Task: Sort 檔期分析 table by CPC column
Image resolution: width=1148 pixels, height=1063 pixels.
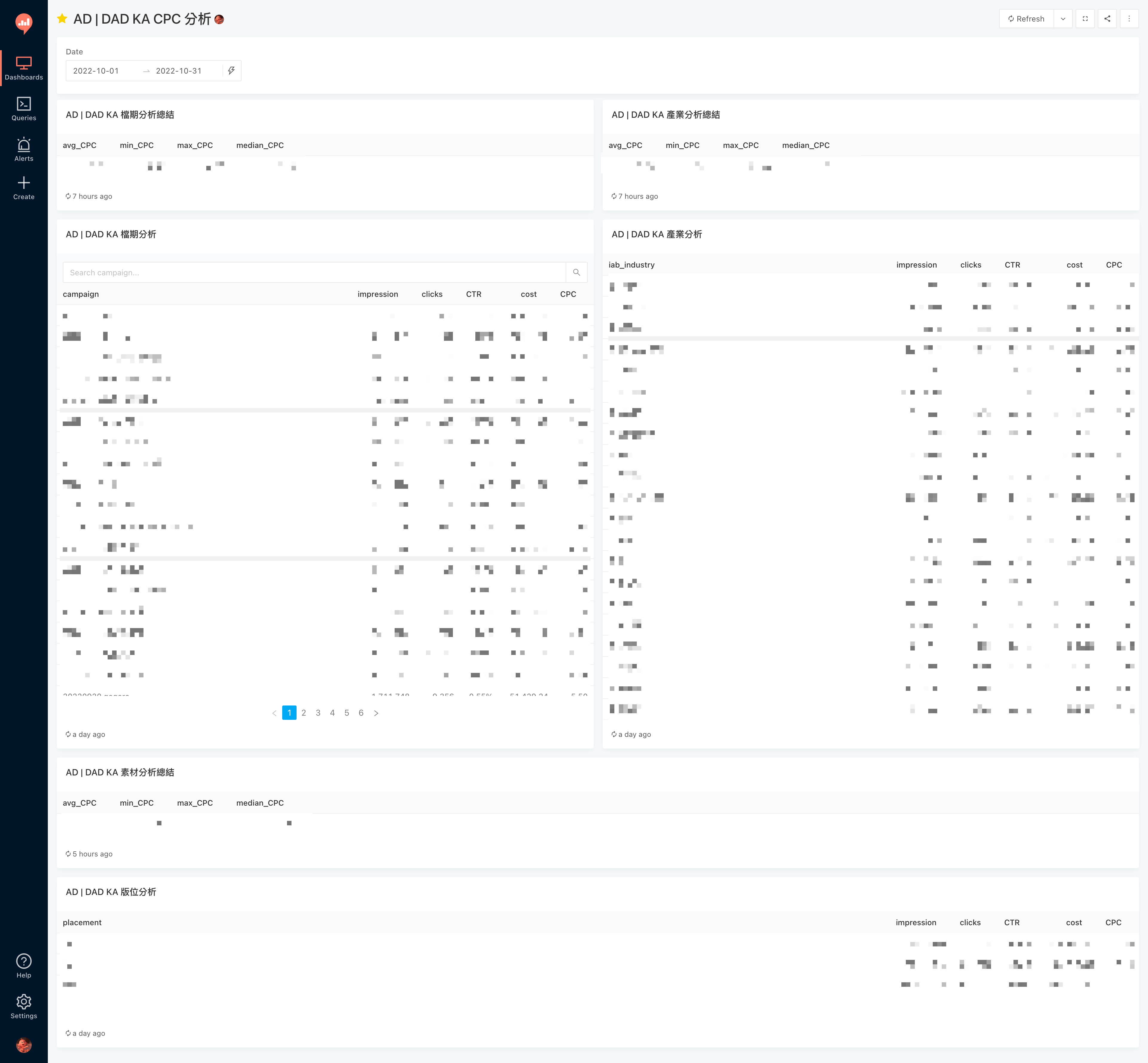Action: [568, 294]
